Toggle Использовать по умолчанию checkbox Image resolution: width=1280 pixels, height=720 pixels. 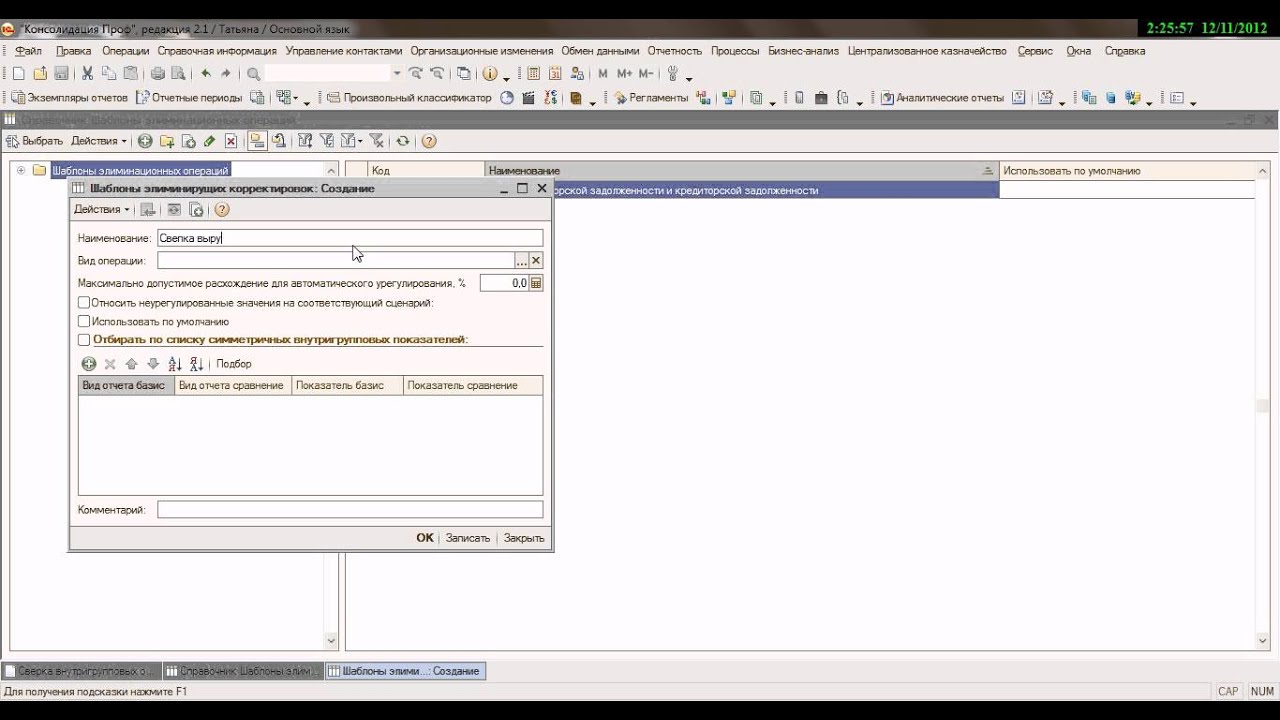click(84, 321)
